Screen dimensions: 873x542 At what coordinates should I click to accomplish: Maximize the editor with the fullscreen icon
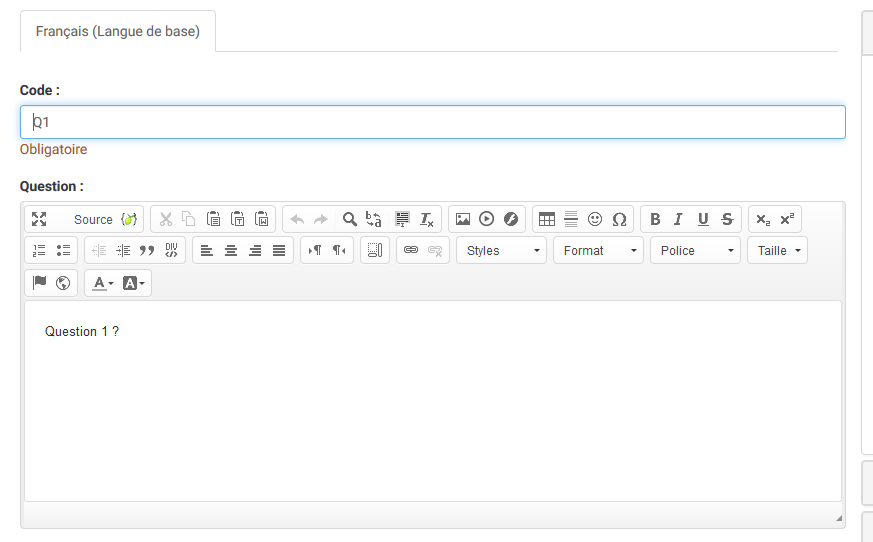39,219
